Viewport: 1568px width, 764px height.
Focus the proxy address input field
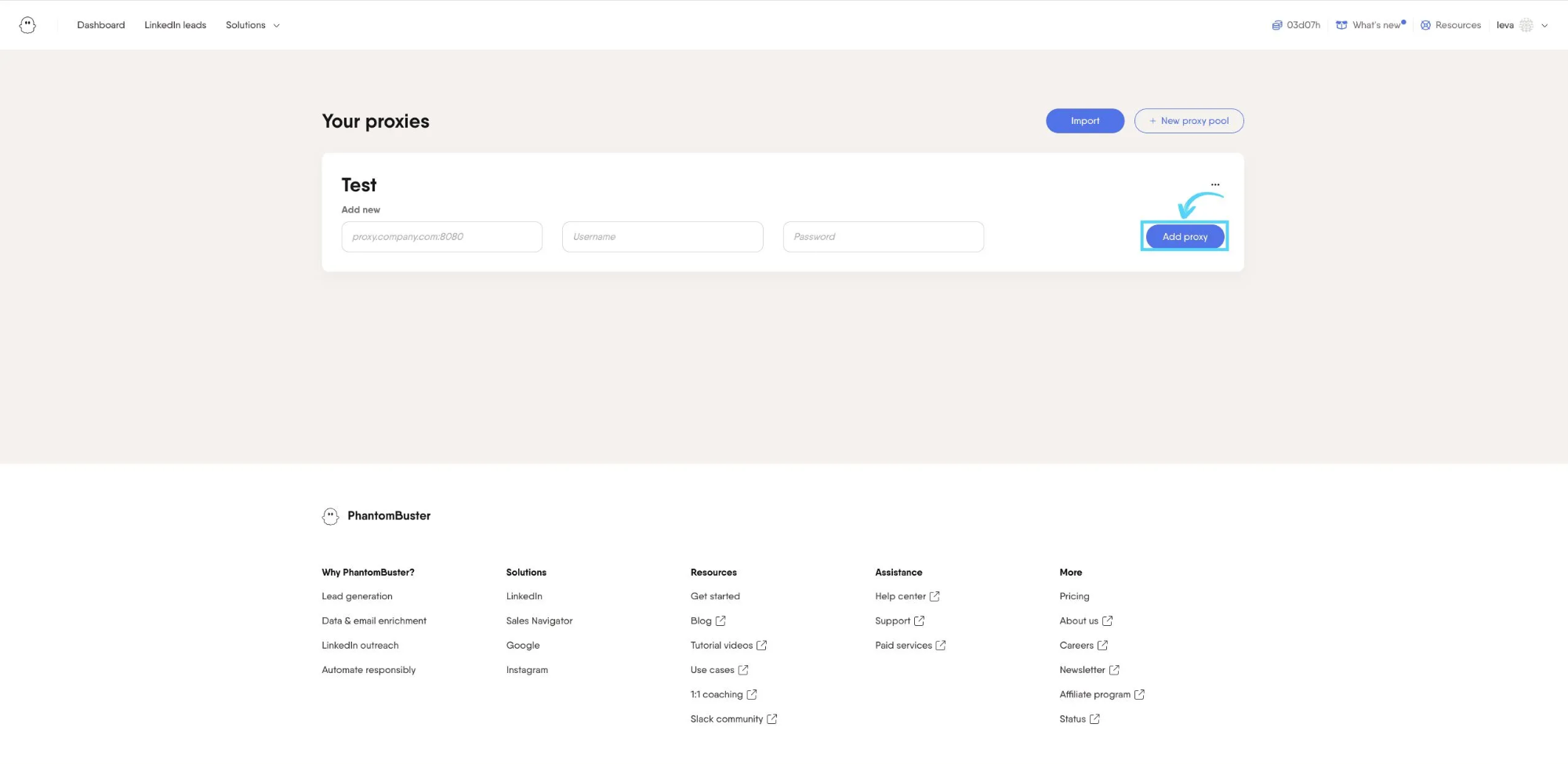pos(442,237)
